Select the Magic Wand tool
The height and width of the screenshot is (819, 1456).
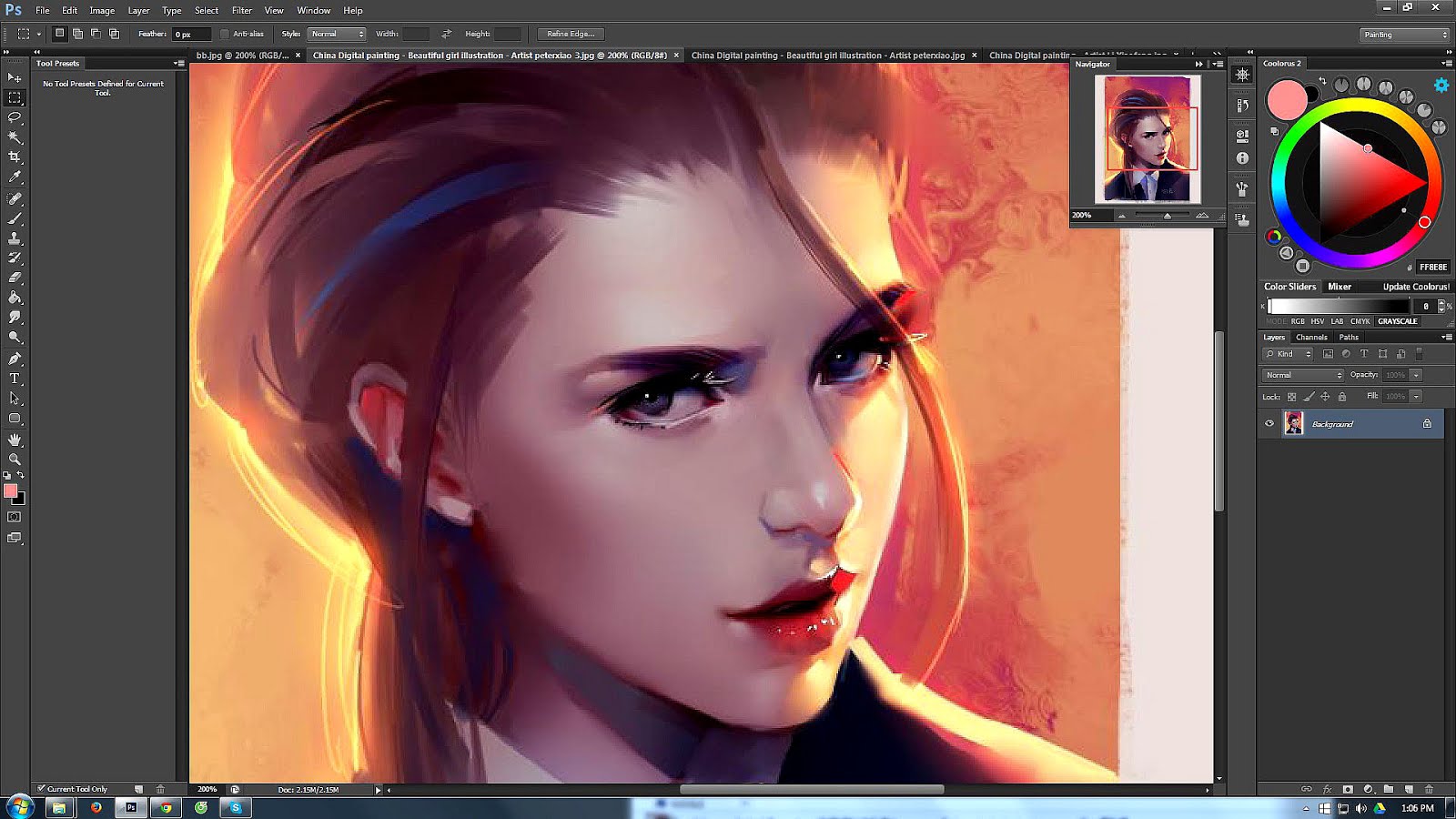pyautogui.click(x=15, y=137)
